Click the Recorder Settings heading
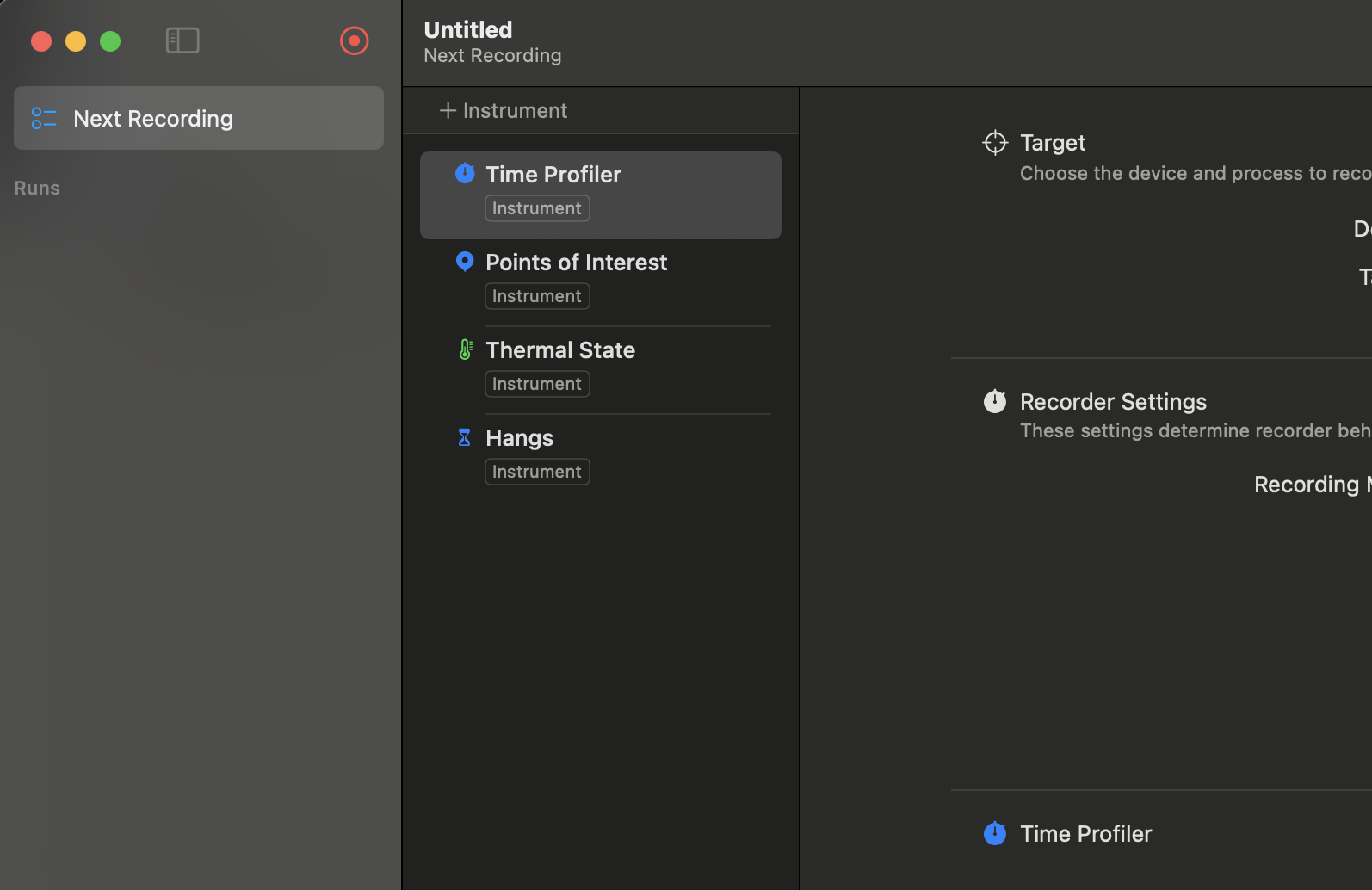The height and width of the screenshot is (890, 1372). (1113, 401)
